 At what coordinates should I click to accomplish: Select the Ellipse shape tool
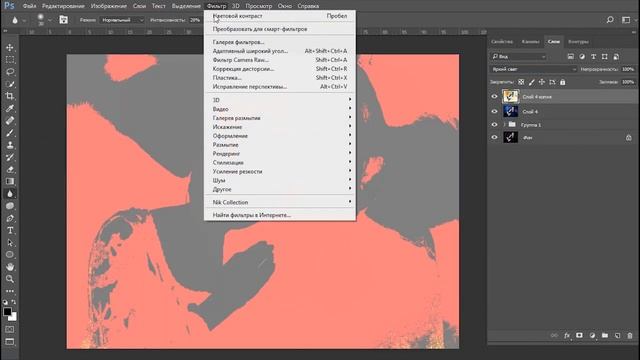(x=10, y=255)
